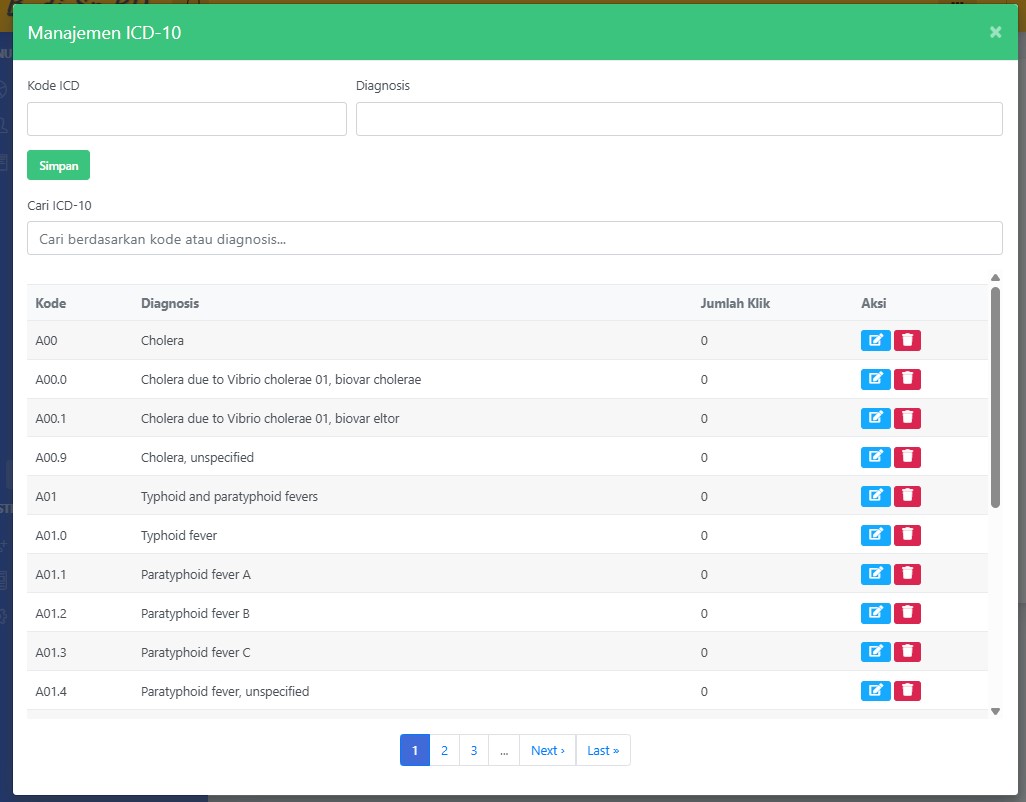
Task: Jump to the Last page
Action: 603,750
